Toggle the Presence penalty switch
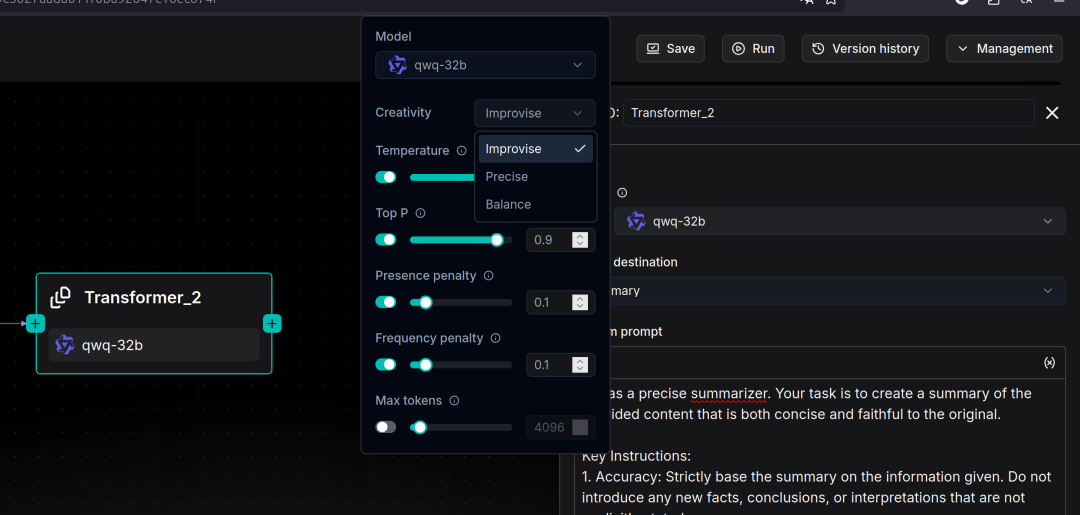This screenshot has width=1080, height=515. pyautogui.click(x=386, y=302)
